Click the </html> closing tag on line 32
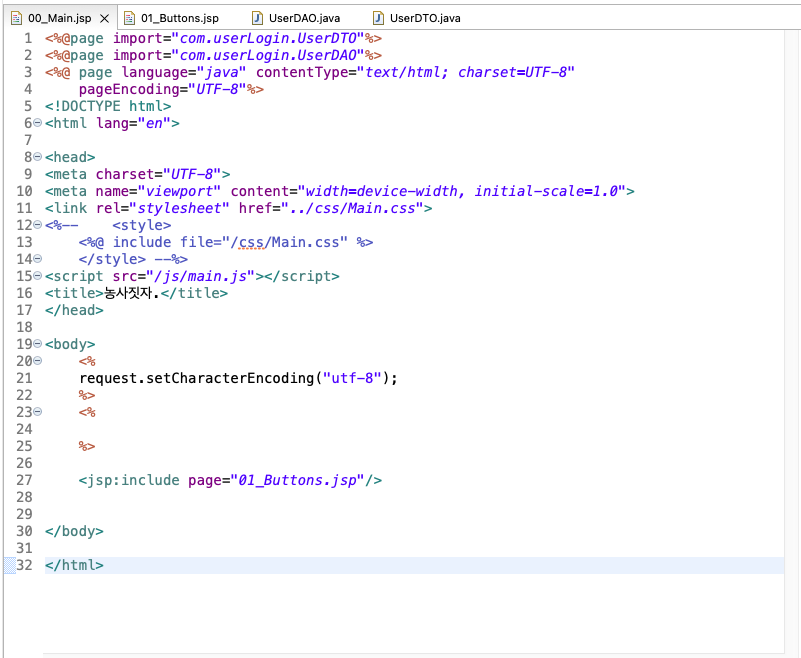The width and height of the screenshot is (801, 658). point(74,565)
